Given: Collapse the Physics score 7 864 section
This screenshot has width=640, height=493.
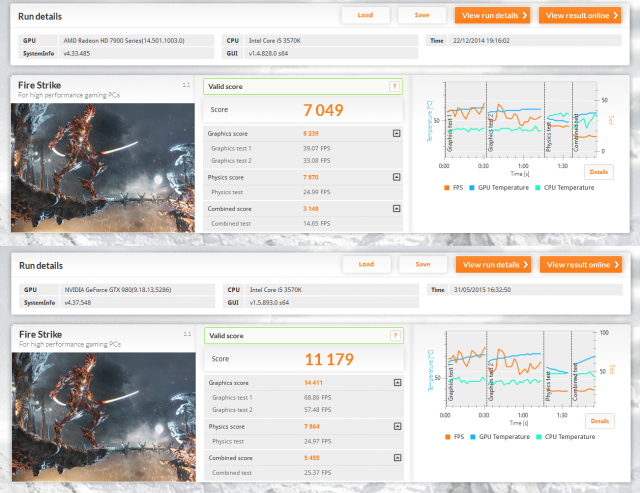Looking at the screenshot, I should 396,425.
